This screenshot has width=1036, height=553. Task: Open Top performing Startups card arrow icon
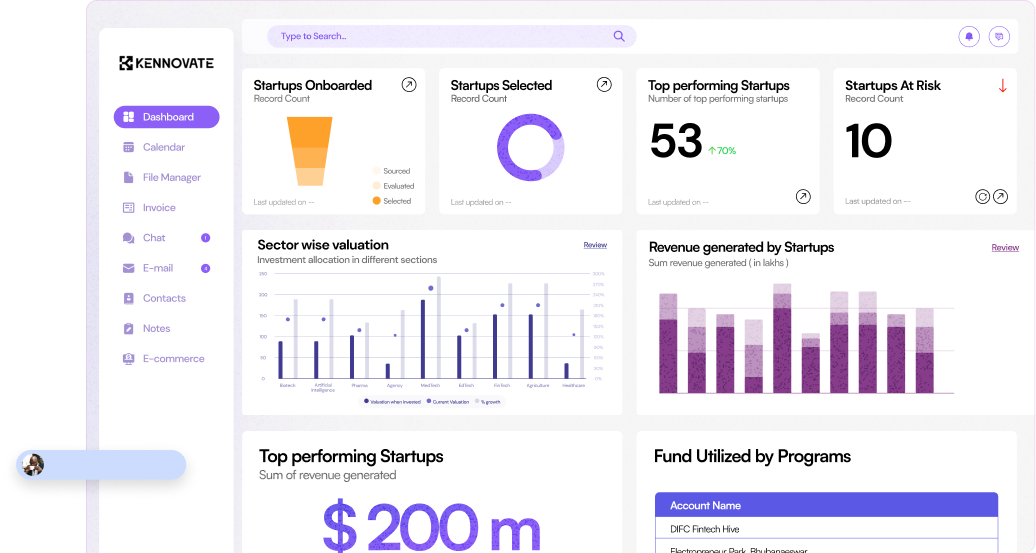click(x=803, y=197)
